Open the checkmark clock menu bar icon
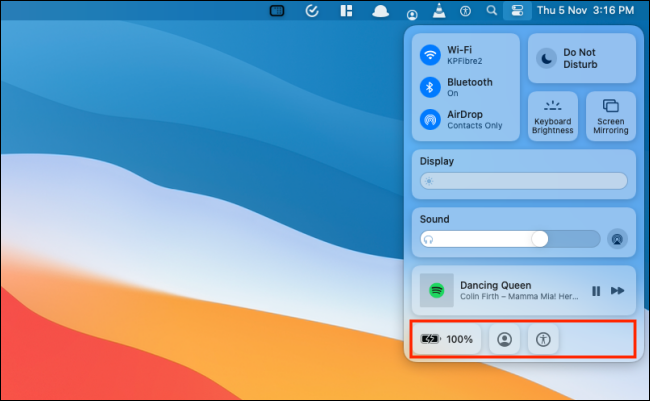650x401 pixels. pos(311,11)
